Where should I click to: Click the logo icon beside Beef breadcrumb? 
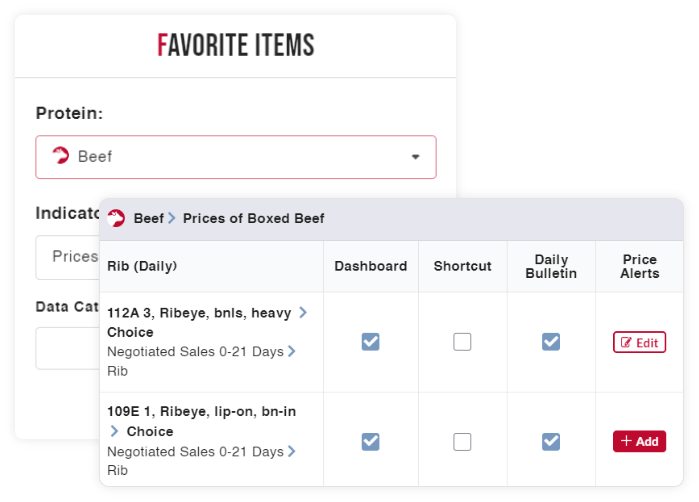[117, 218]
